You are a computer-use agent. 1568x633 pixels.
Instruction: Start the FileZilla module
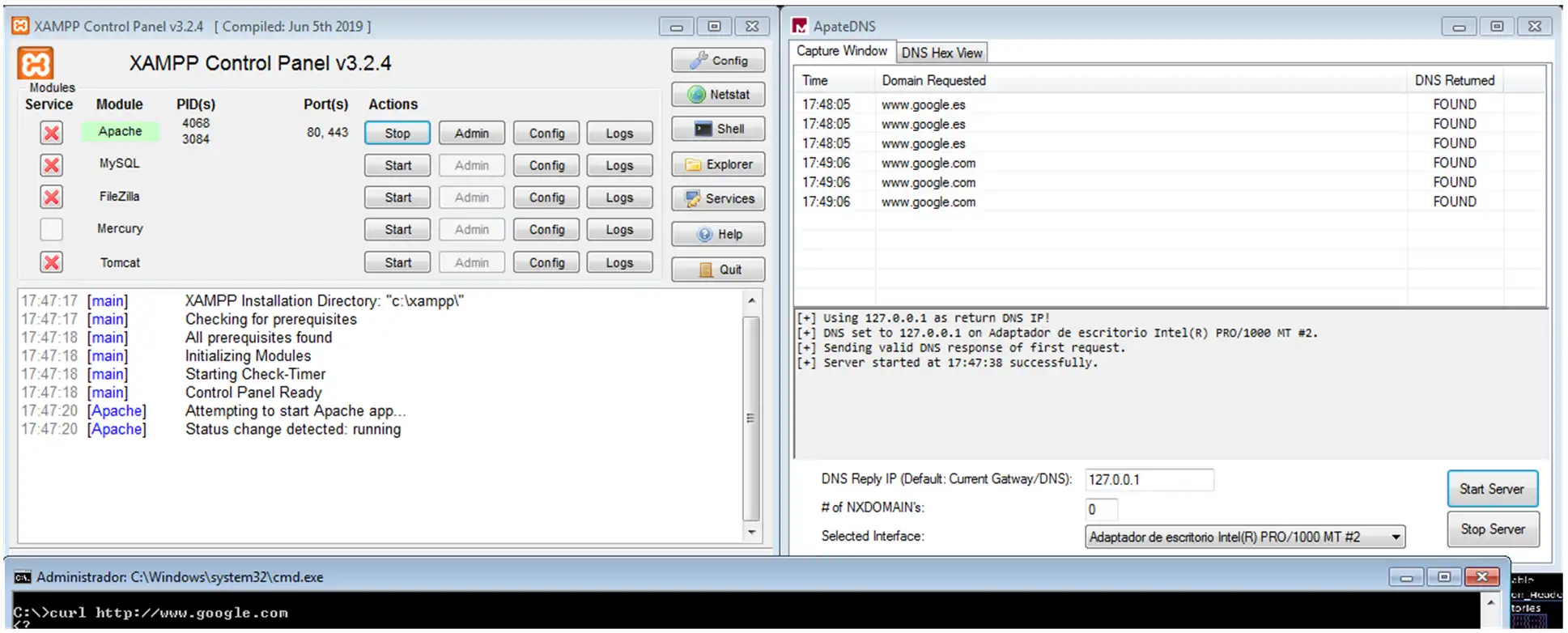coord(397,198)
